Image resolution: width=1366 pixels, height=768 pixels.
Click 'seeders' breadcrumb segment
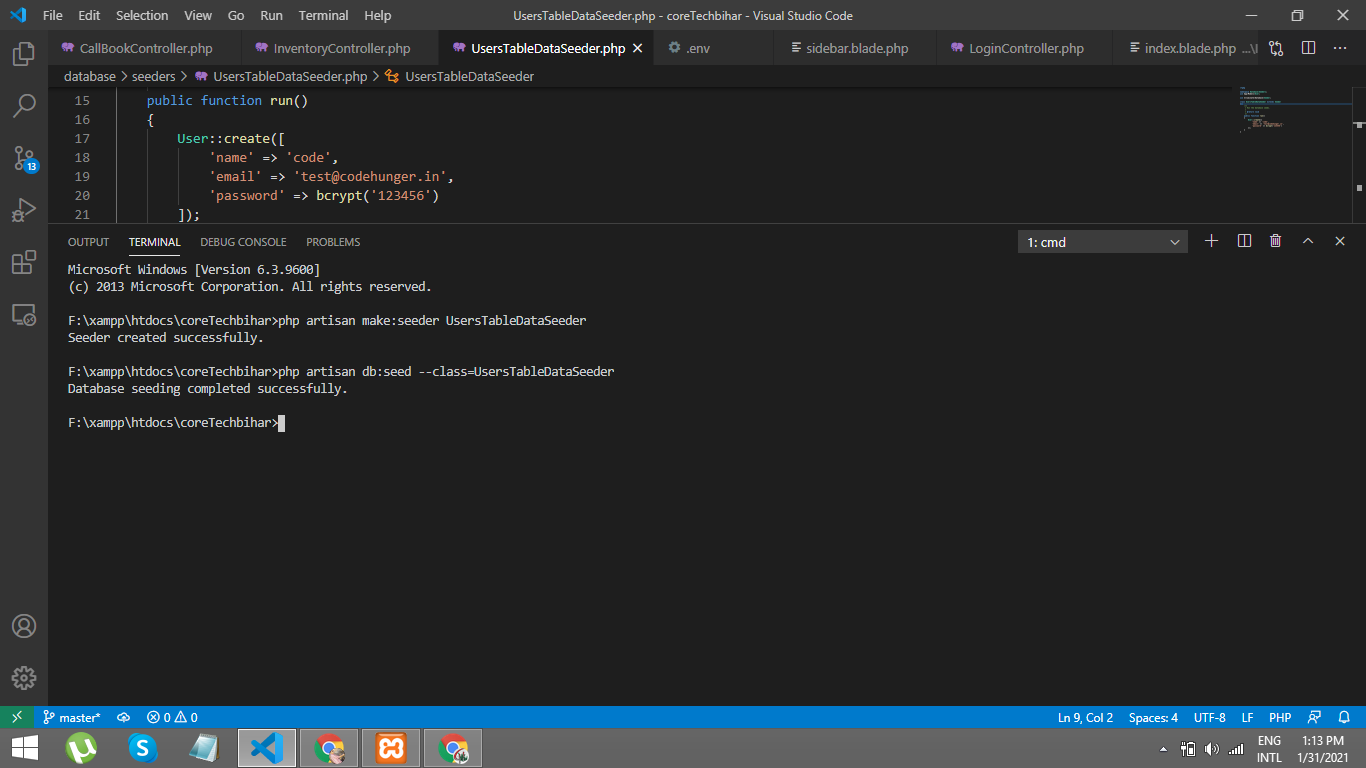pos(154,76)
